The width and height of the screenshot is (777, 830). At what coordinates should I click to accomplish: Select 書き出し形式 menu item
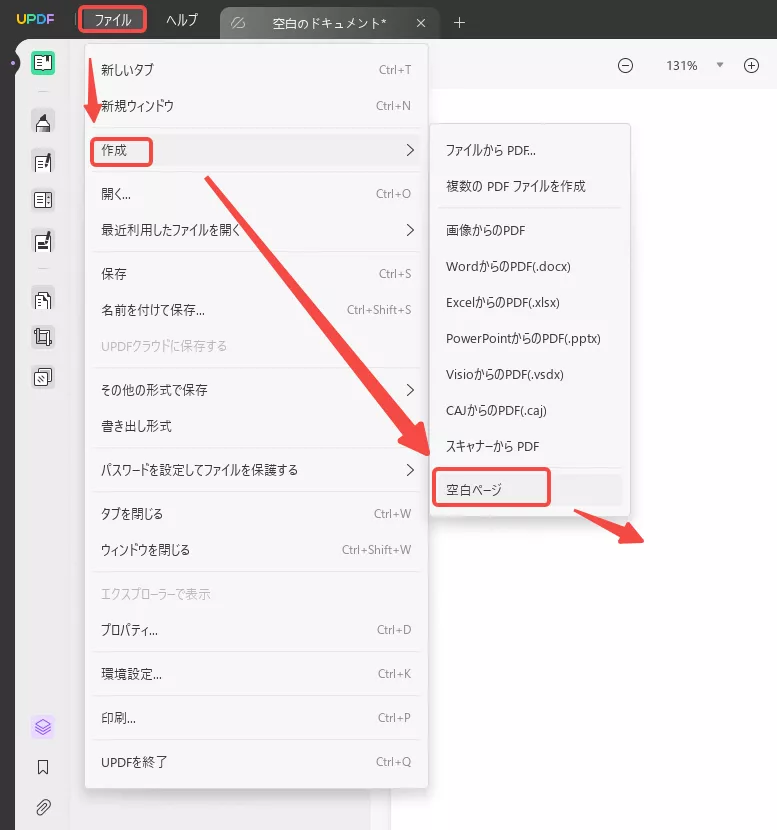point(256,426)
